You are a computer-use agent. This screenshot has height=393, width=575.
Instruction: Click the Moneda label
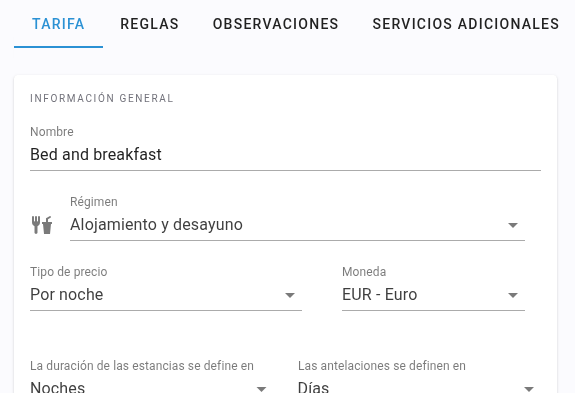(364, 272)
